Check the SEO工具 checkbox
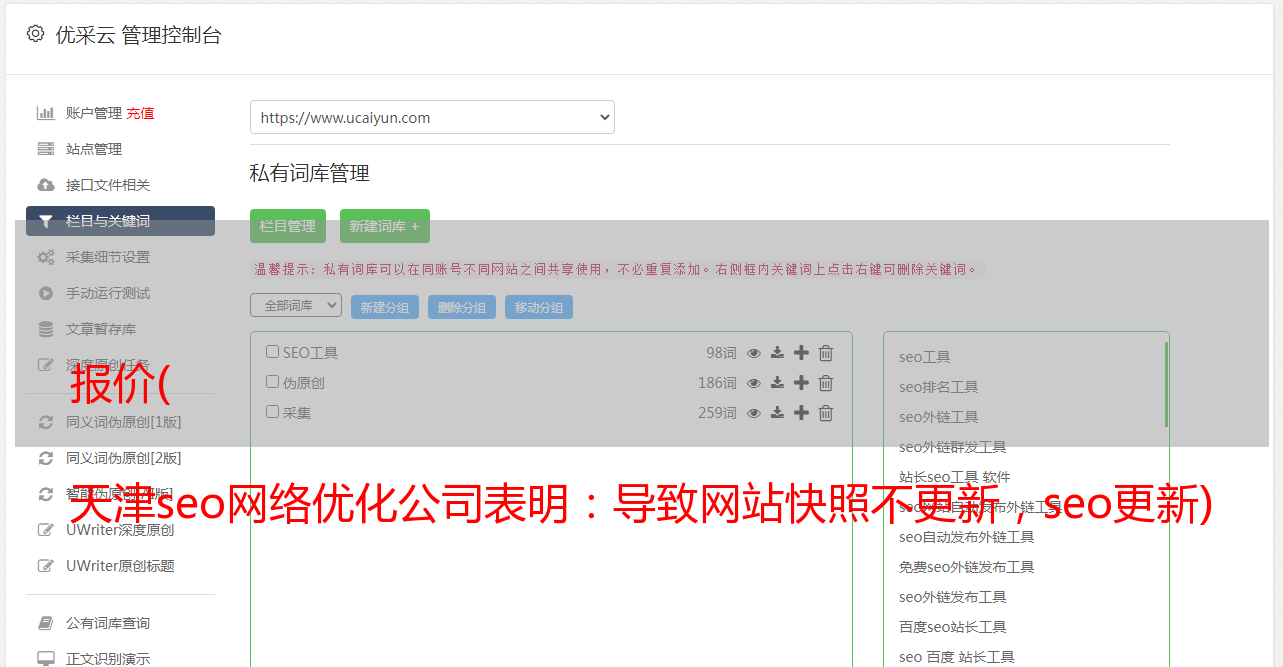 click(x=272, y=352)
